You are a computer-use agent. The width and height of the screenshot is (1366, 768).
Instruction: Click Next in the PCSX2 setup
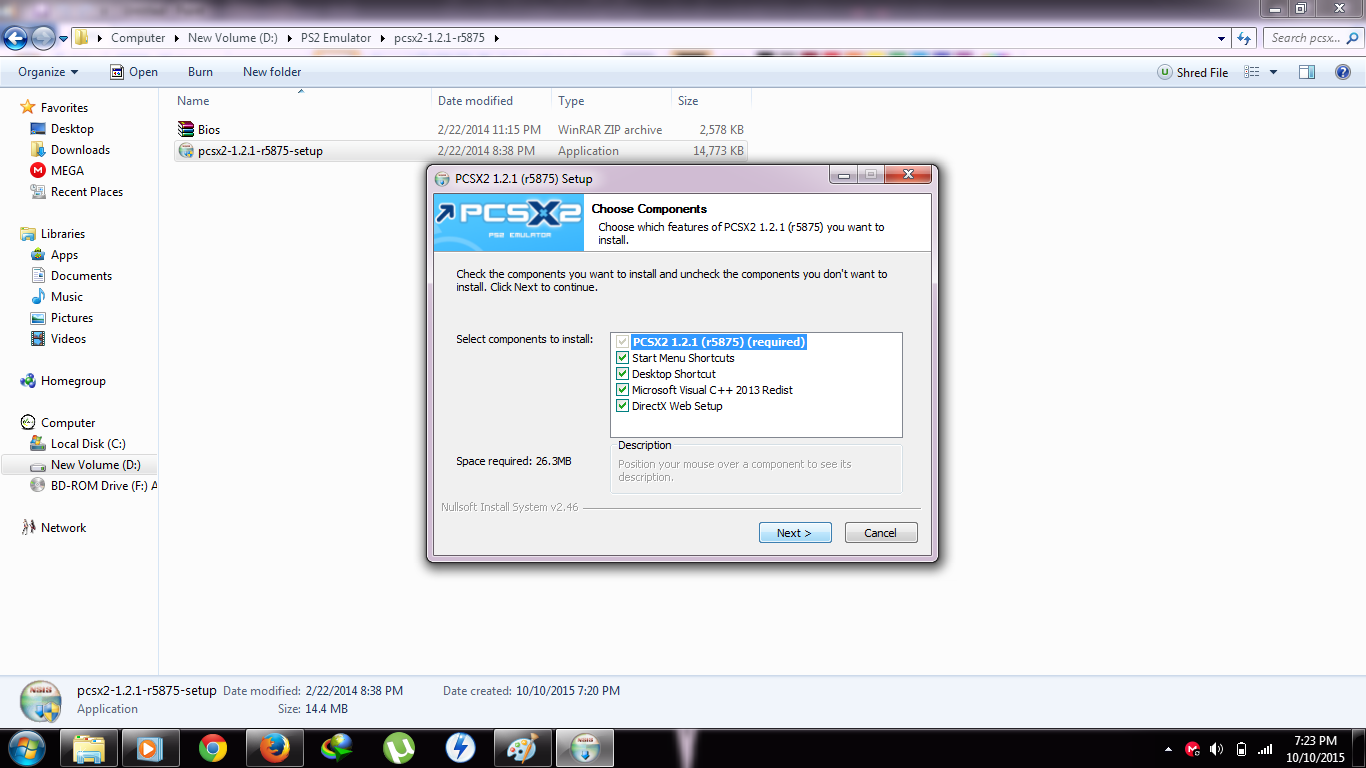click(x=795, y=533)
